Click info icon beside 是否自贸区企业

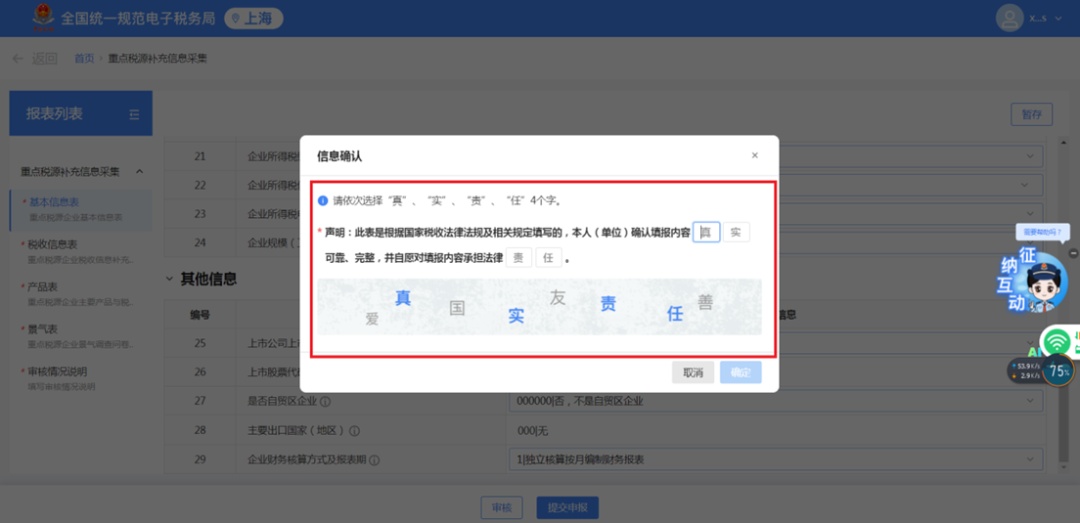pos(325,402)
